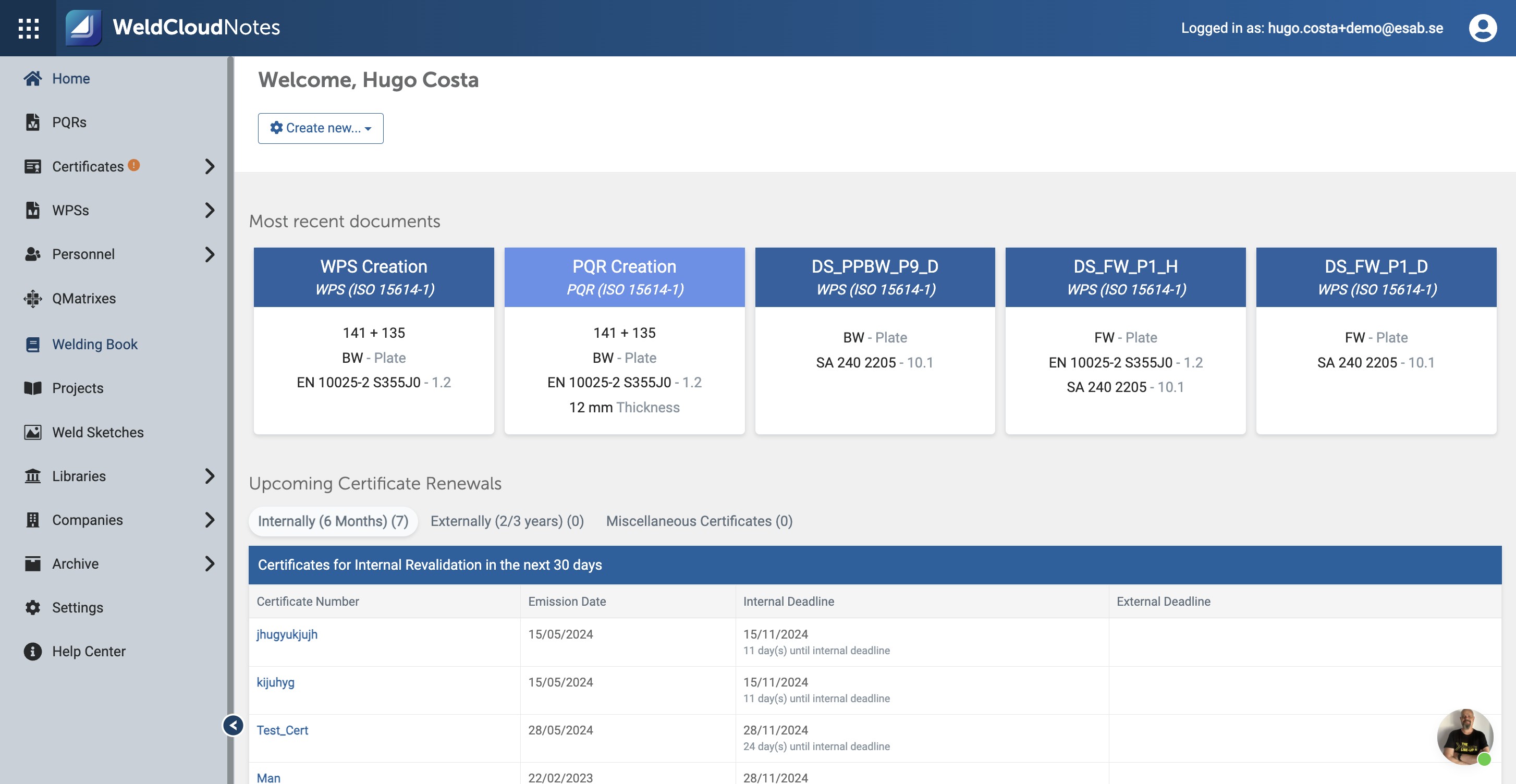
Task: Expand the Personnel submenu chevron
Action: (x=210, y=254)
